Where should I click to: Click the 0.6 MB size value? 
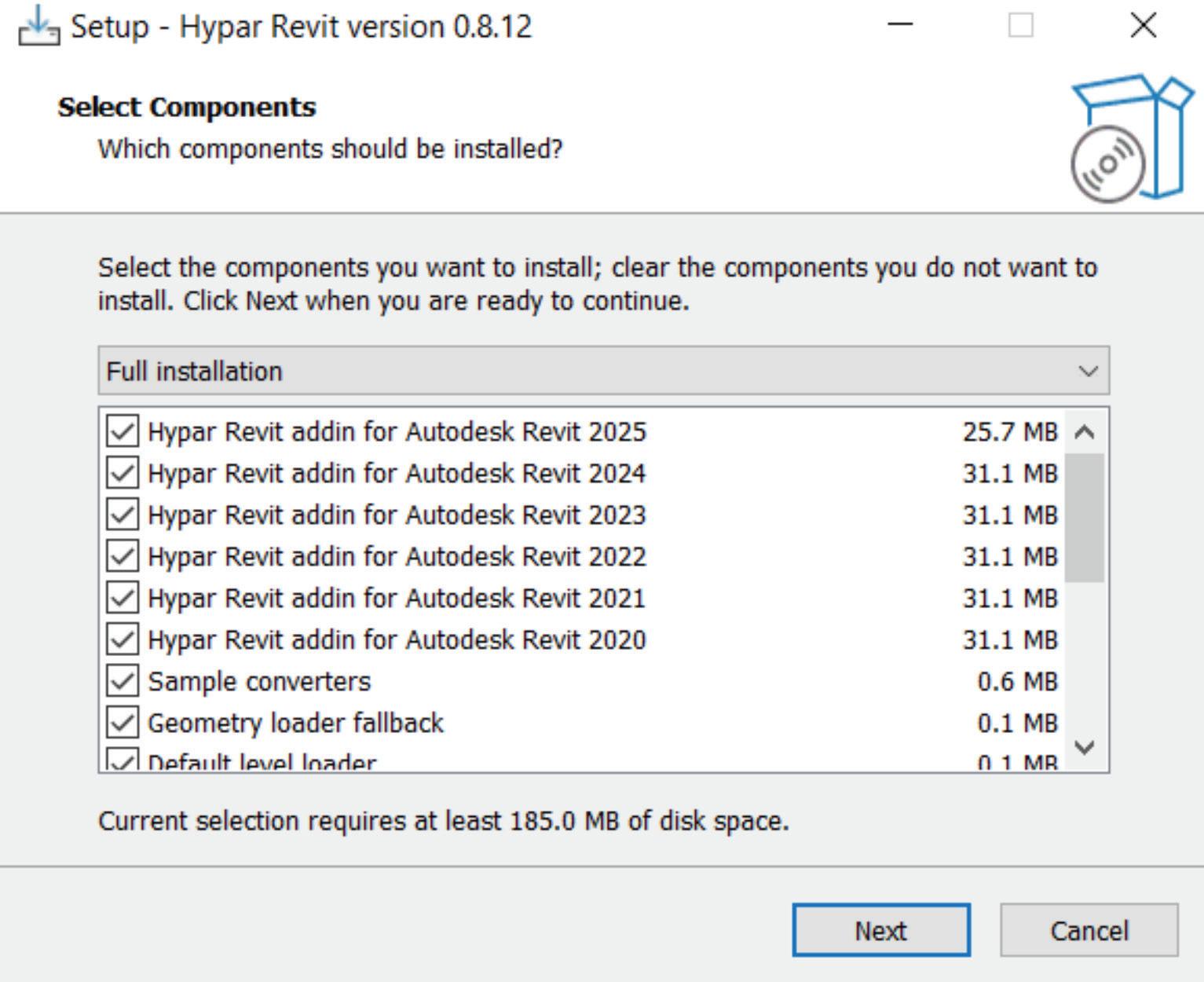click(x=1018, y=681)
